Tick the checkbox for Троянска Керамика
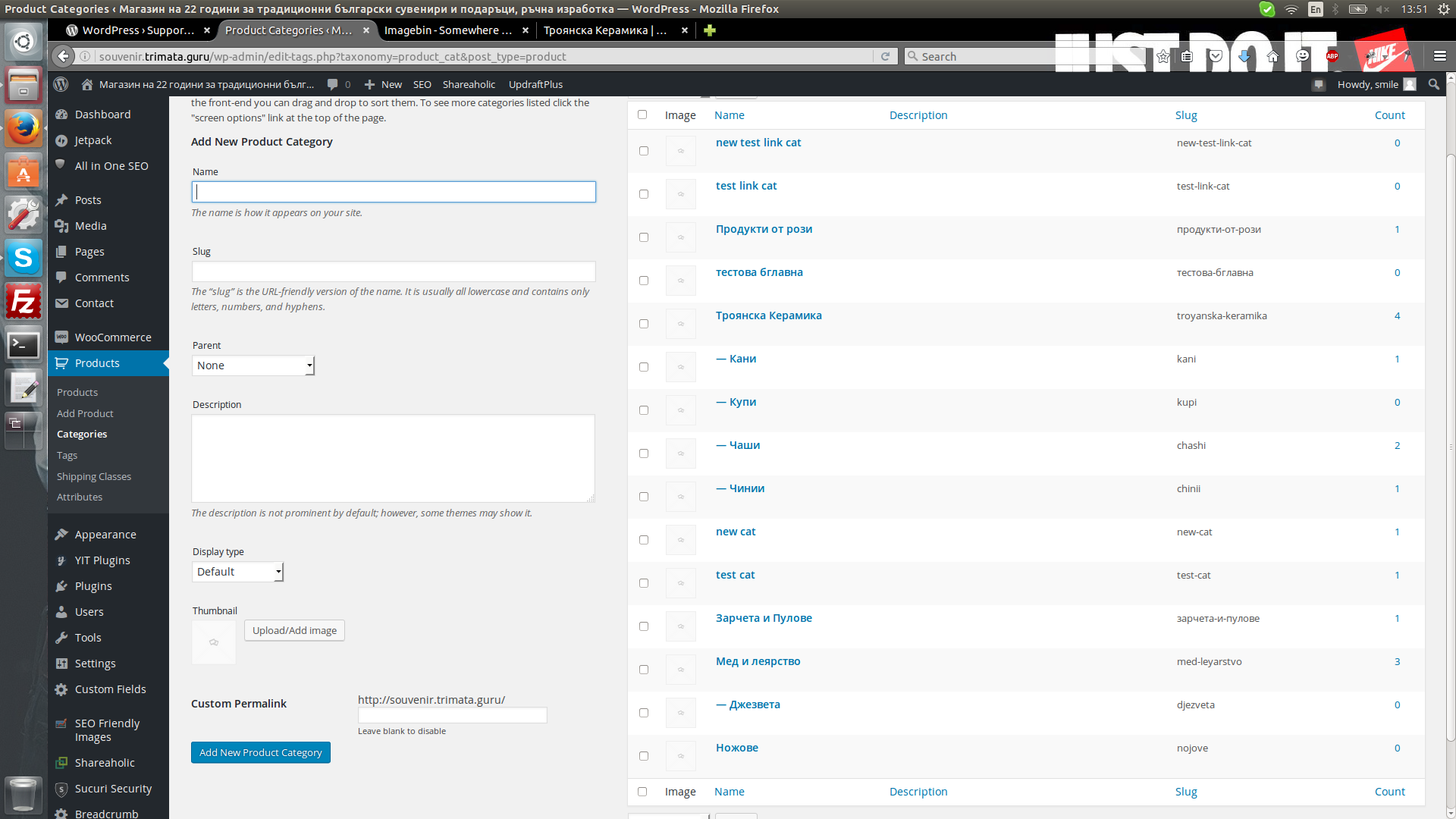 644,324
